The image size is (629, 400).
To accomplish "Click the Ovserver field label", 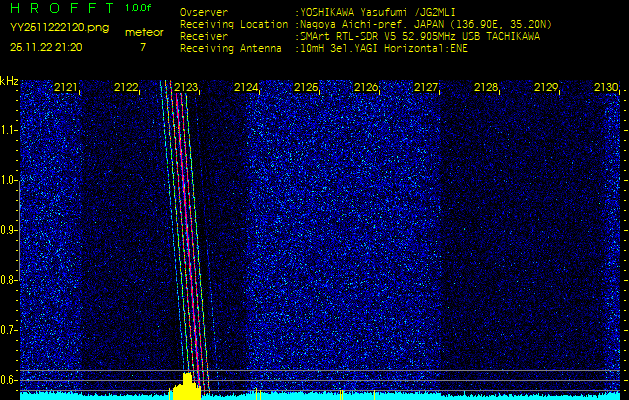I will pos(204,12).
